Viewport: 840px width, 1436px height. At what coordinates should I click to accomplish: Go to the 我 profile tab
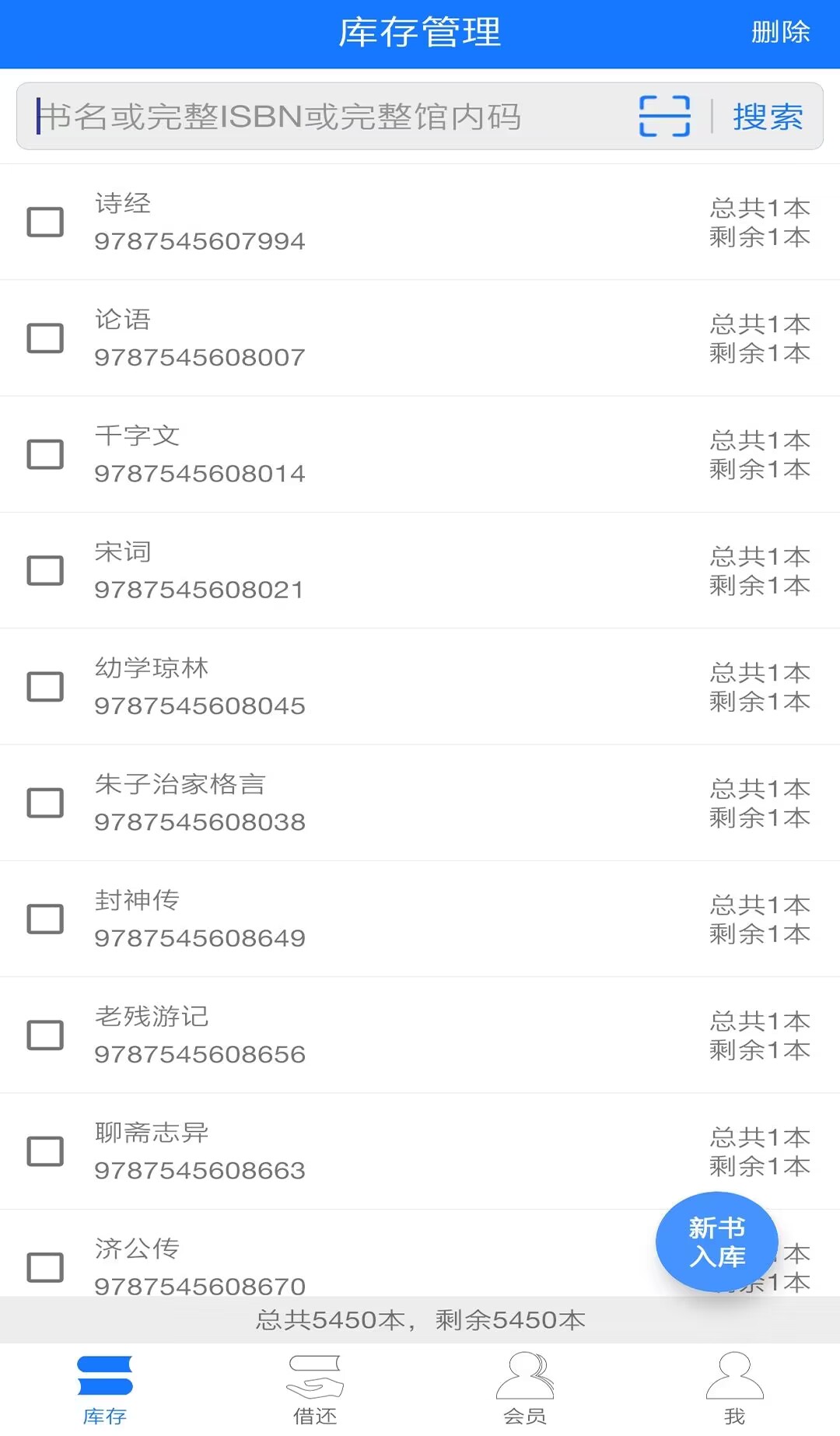735,1389
